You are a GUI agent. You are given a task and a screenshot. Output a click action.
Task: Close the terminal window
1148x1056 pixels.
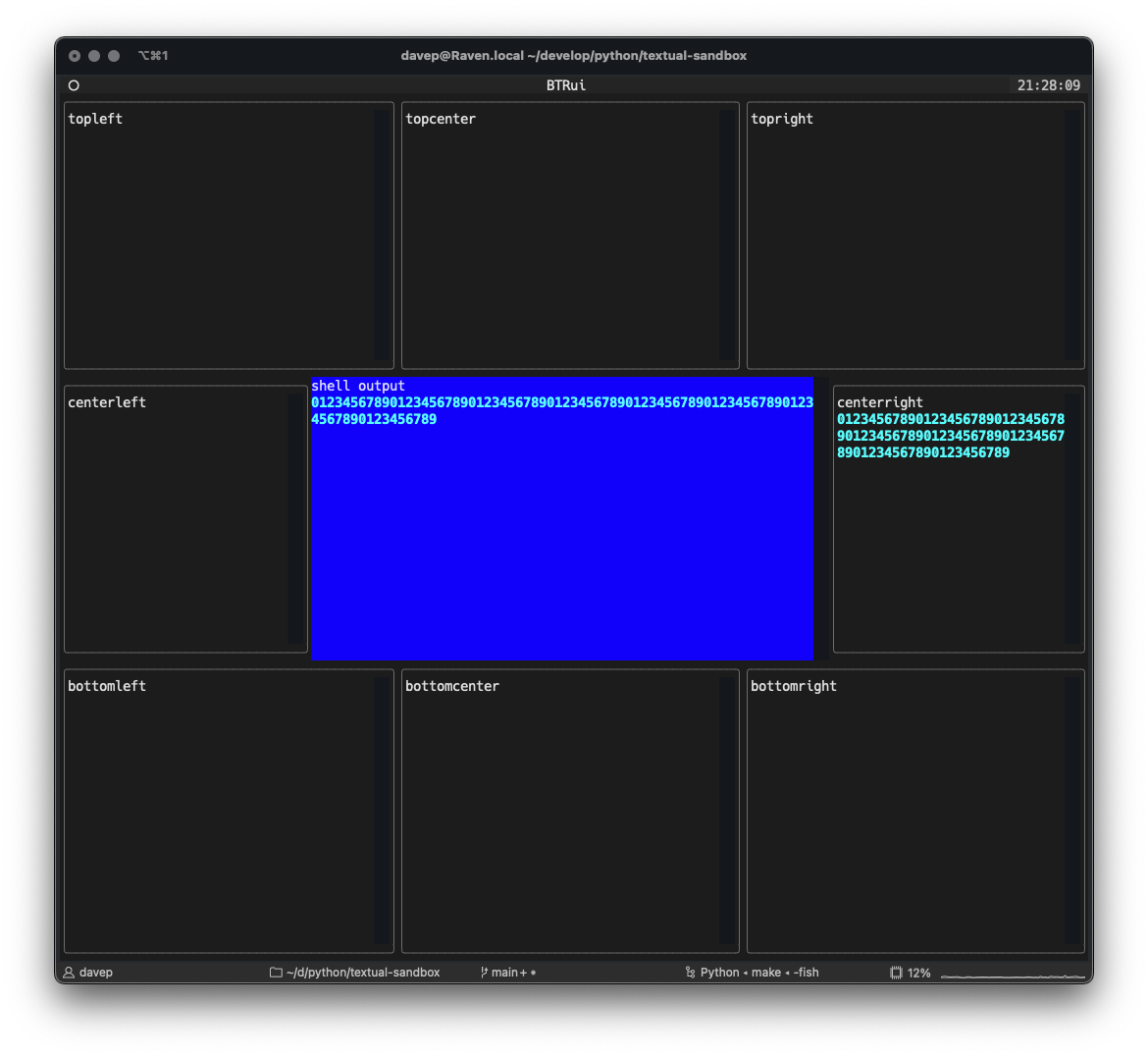(x=75, y=56)
